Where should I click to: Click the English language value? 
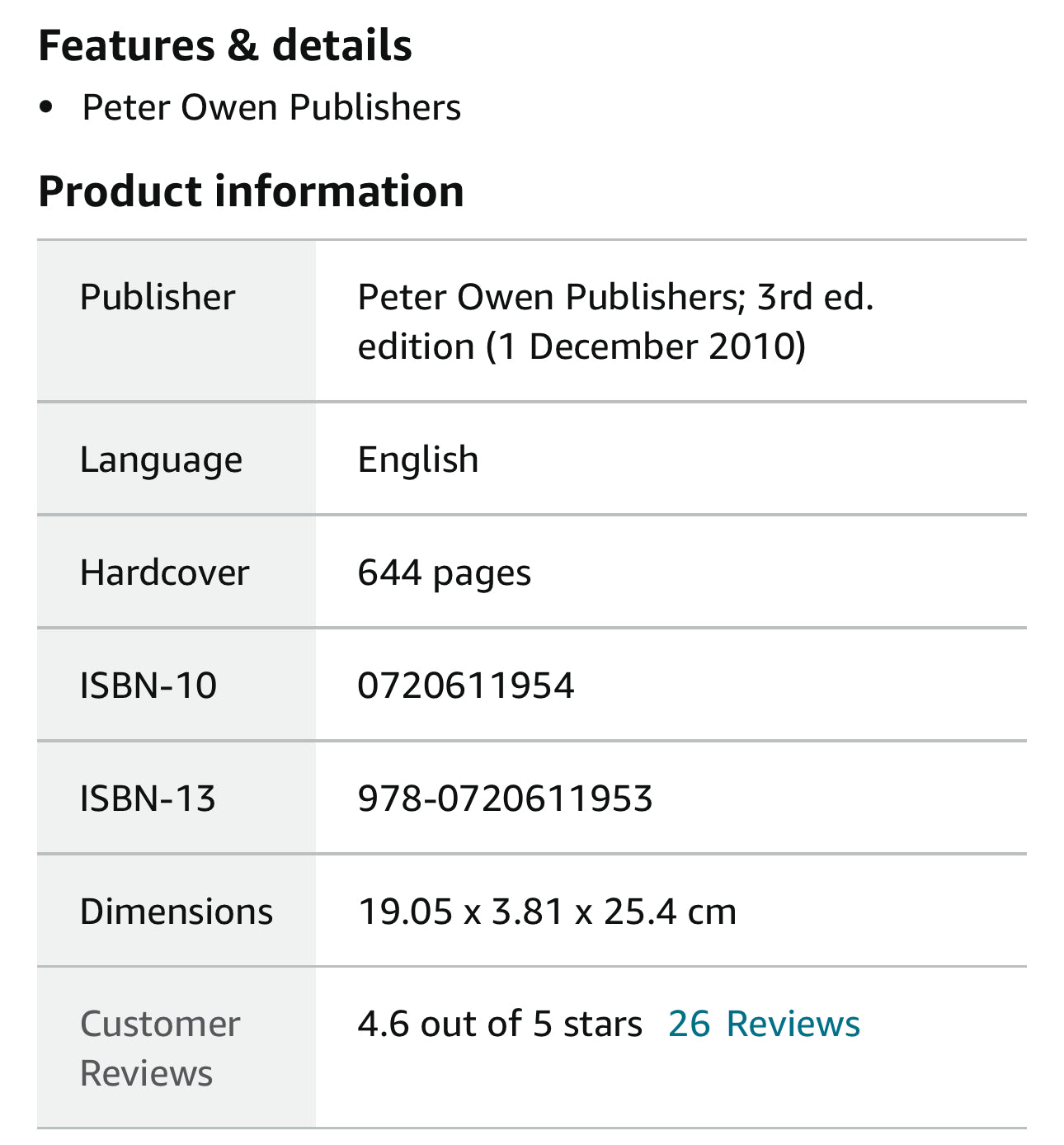[x=417, y=459]
